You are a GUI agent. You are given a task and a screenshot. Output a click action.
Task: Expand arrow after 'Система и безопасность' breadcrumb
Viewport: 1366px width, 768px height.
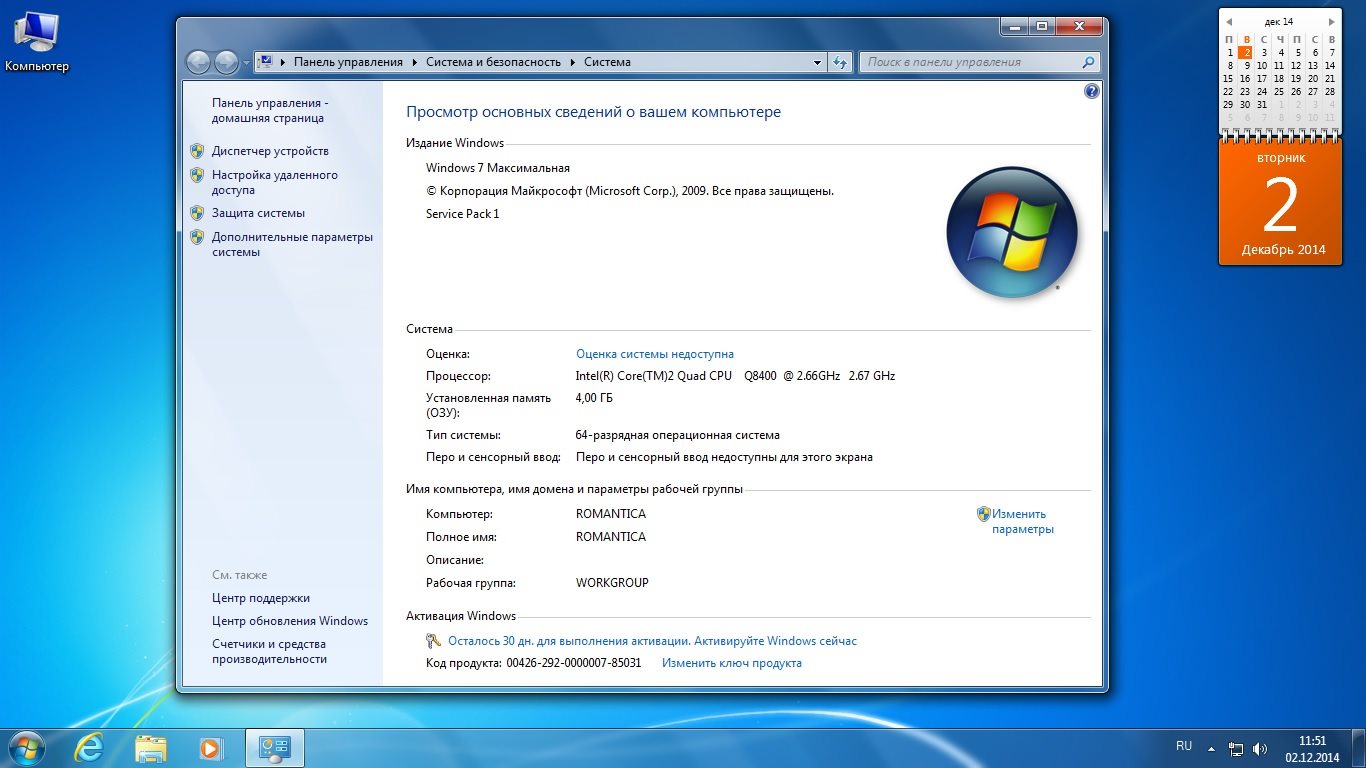pyautogui.click(x=573, y=62)
